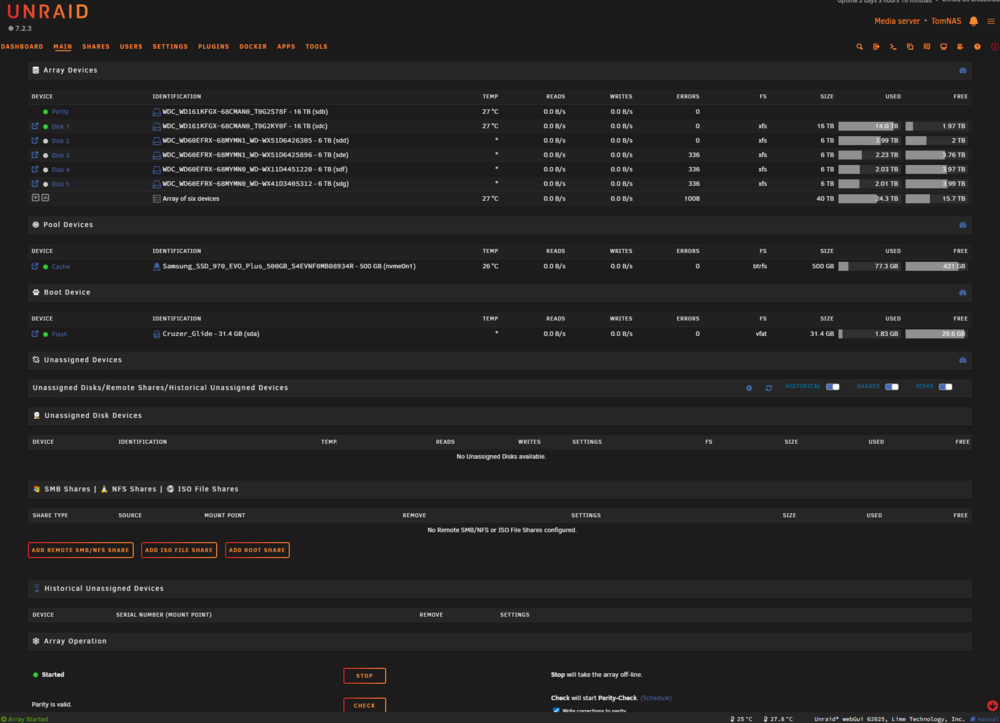Click the Parity disk drive icon

[156, 112]
